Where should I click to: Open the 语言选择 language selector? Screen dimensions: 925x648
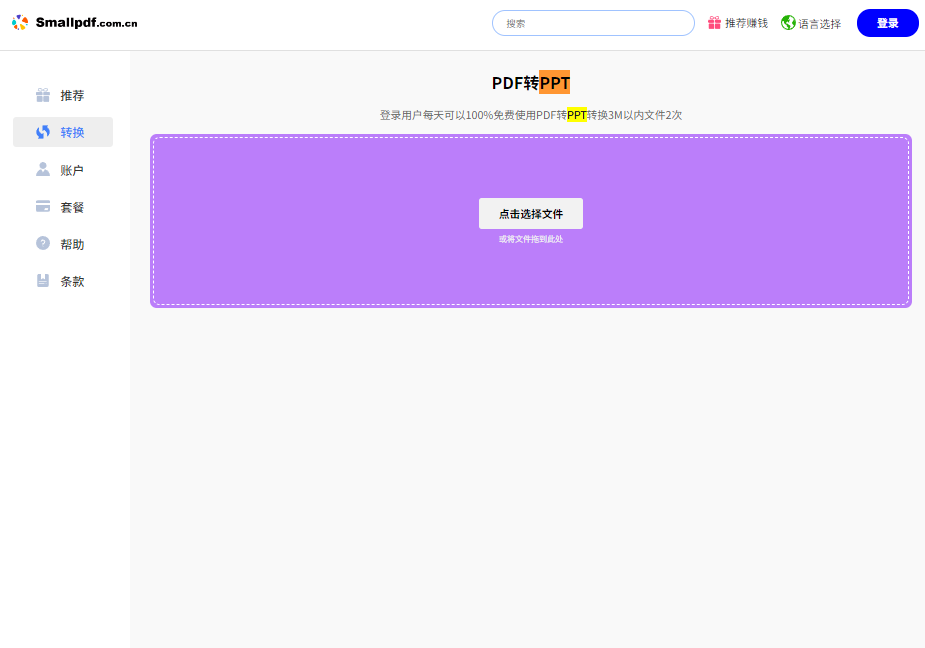point(819,23)
